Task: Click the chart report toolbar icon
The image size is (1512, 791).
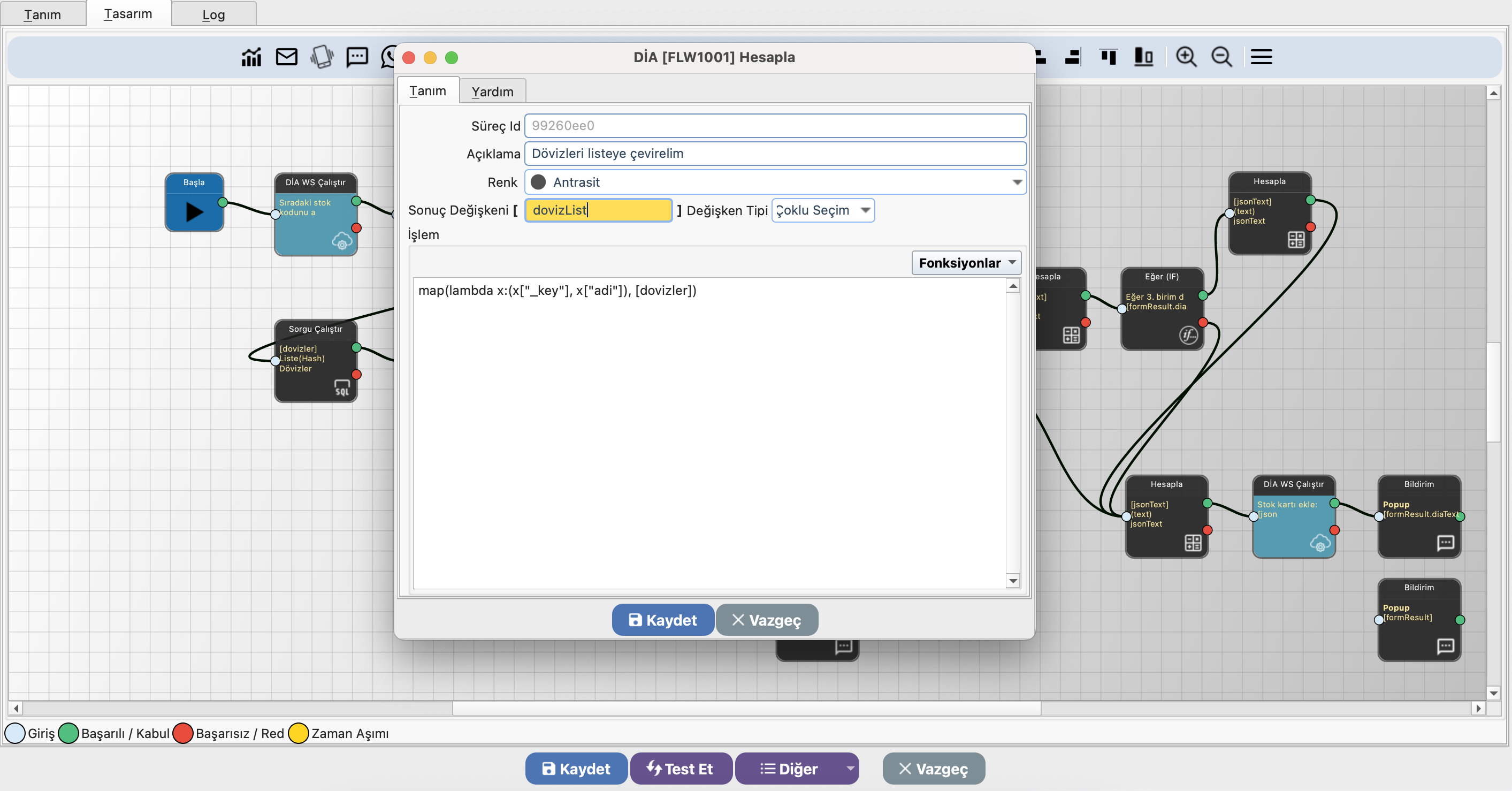Action: pos(251,57)
